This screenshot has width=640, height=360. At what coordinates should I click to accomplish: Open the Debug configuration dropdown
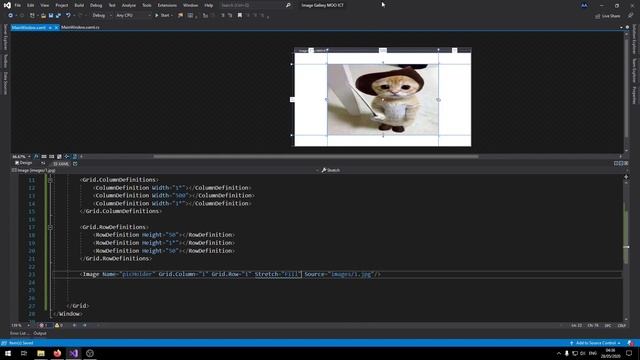[101, 16]
